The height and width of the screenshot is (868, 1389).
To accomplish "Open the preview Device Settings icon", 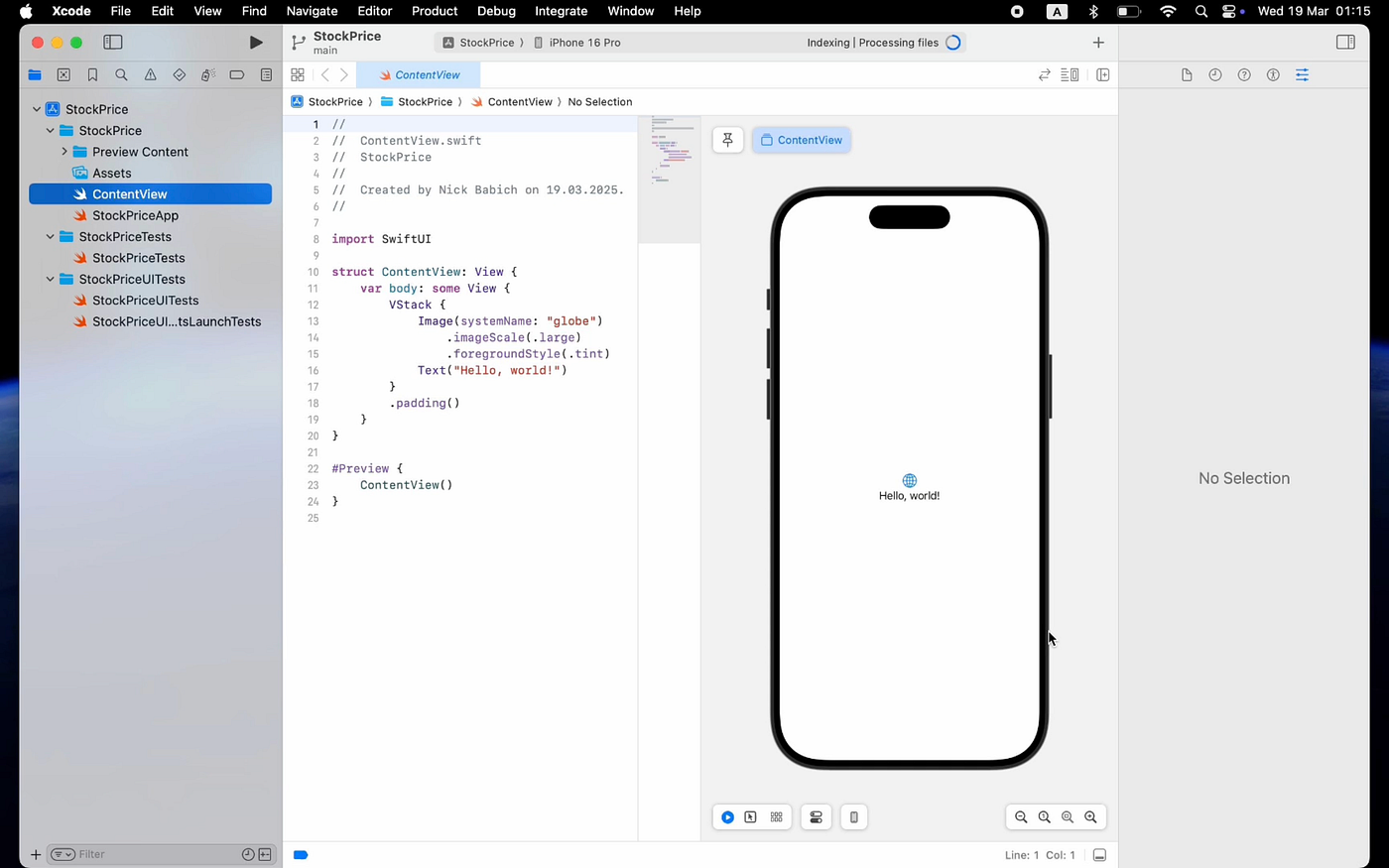I will pyautogui.click(x=816, y=817).
